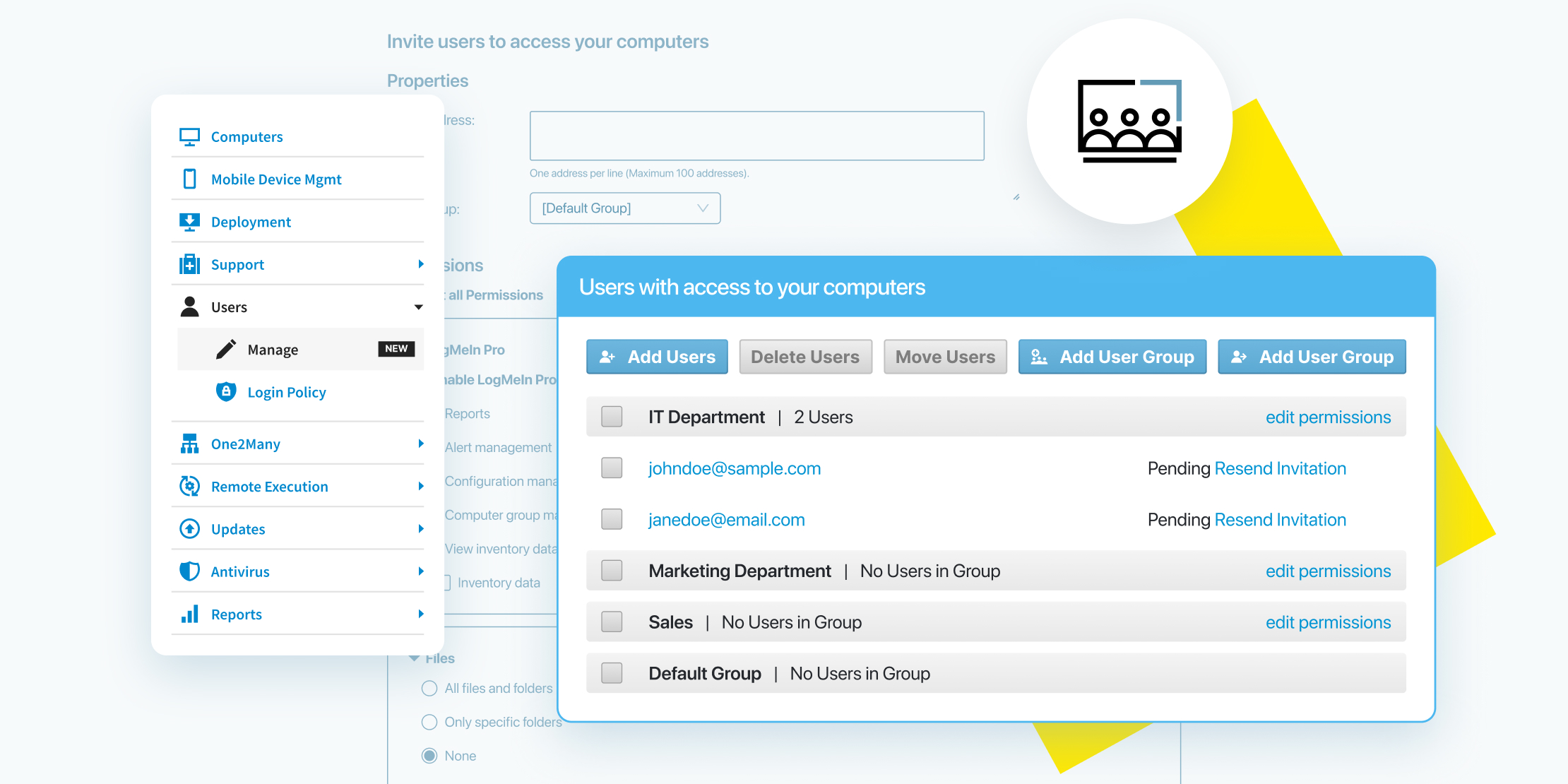The height and width of the screenshot is (784, 1568).
Task: Select the Antivirus shield icon
Action: [189, 571]
